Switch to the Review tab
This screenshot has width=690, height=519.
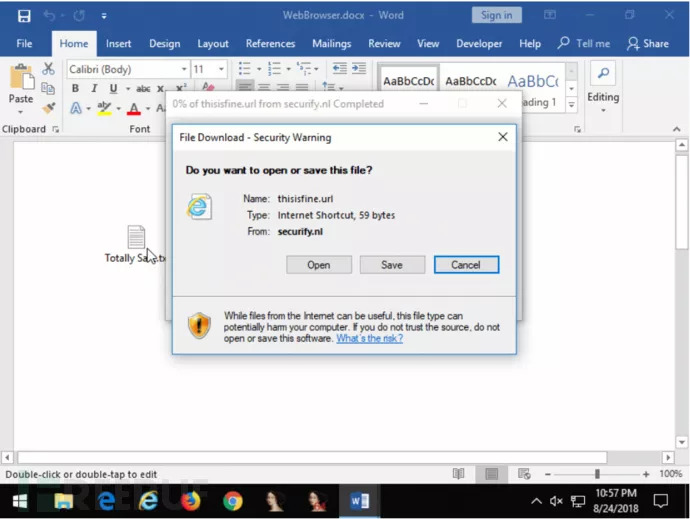tap(384, 44)
